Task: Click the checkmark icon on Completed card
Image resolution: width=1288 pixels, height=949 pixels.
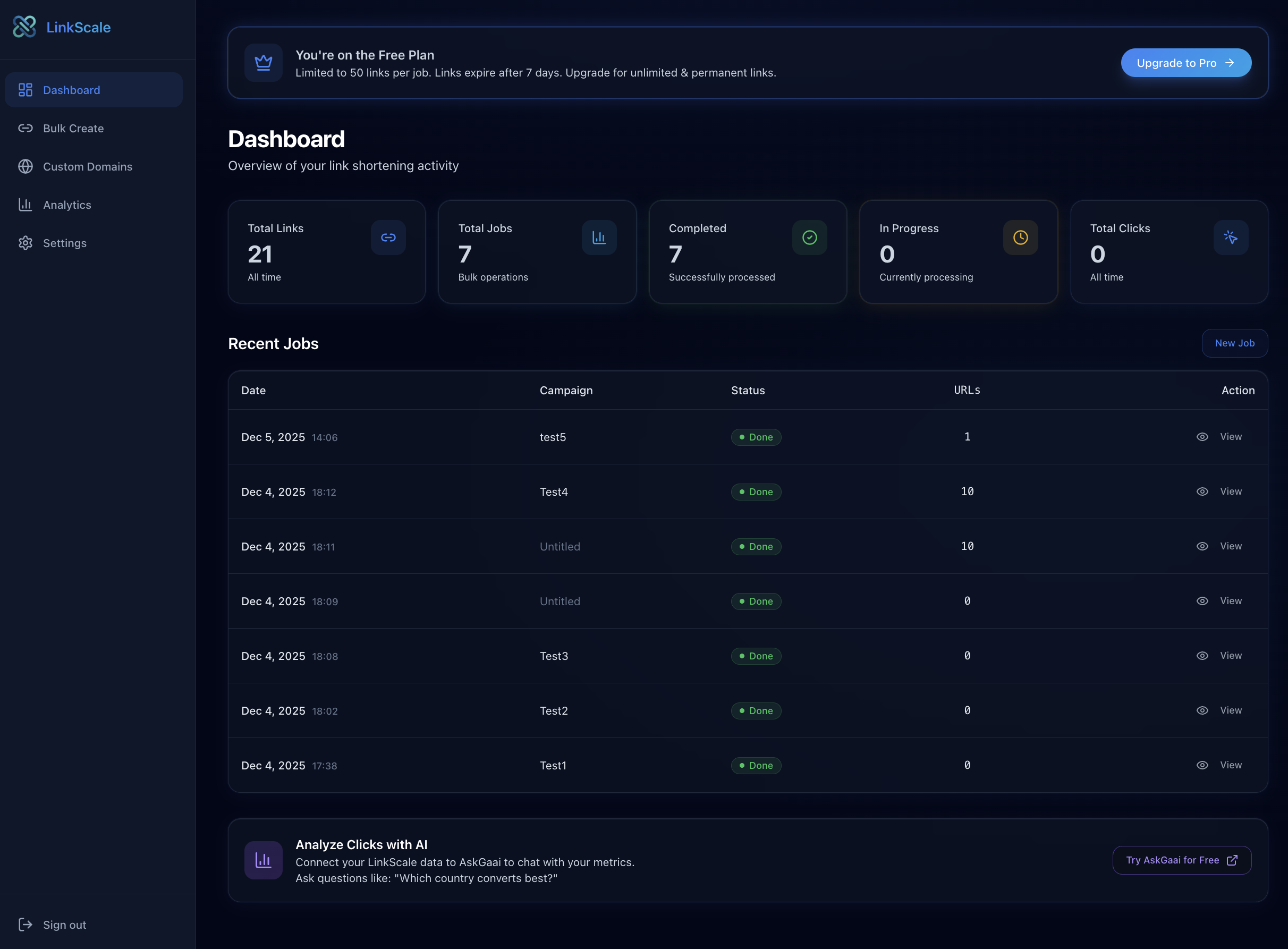Action: click(x=809, y=237)
